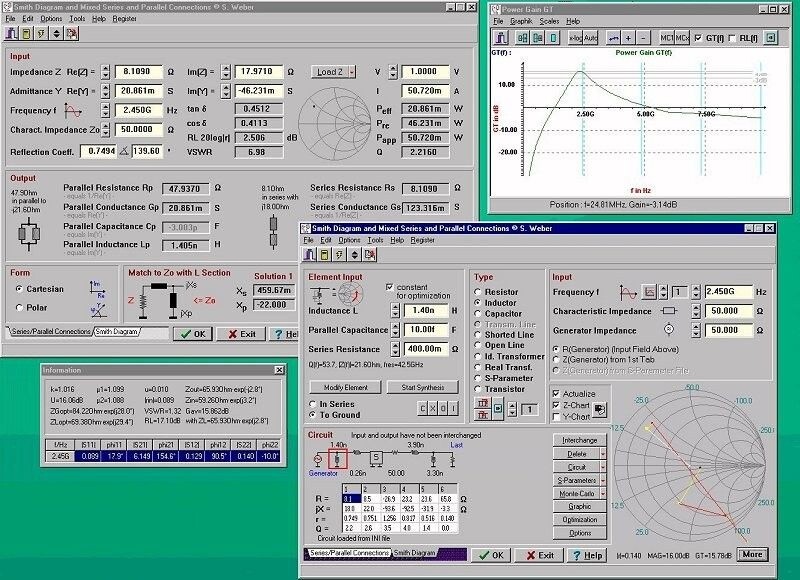This screenshot has height=580, width=800.
Task: Click the MC1 button in Power Gain toolbar
Action: click(x=666, y=38)
